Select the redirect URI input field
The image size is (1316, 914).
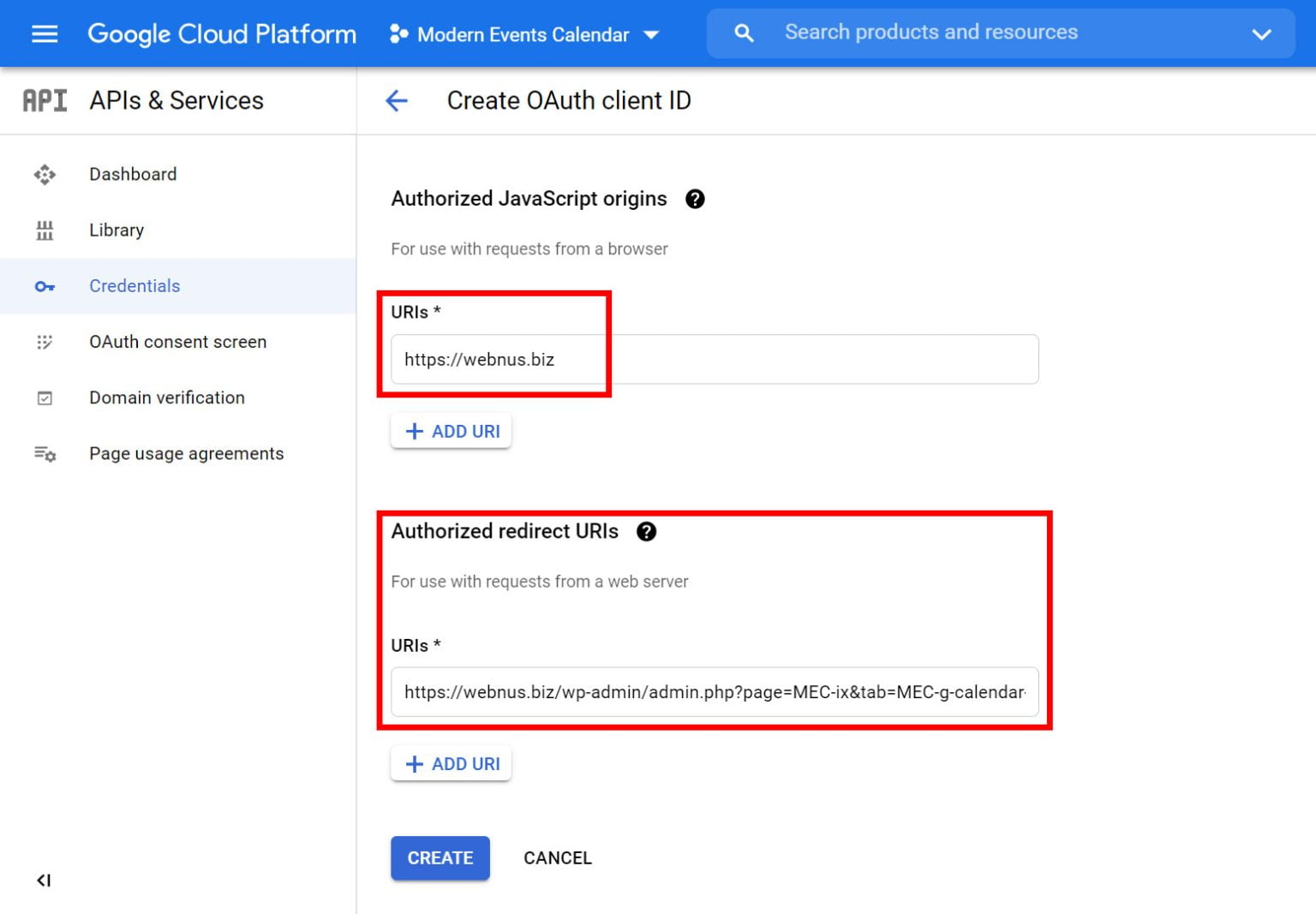tap(714, 692)
